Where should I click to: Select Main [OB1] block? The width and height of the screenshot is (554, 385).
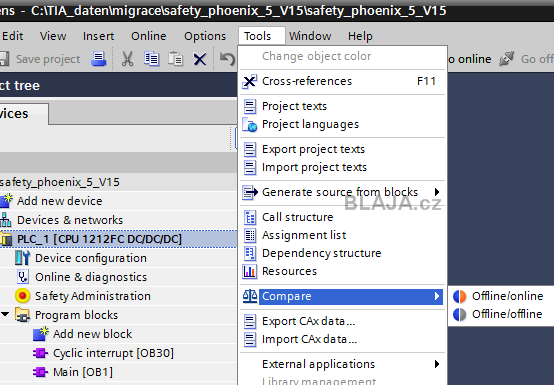click(83, 372)
